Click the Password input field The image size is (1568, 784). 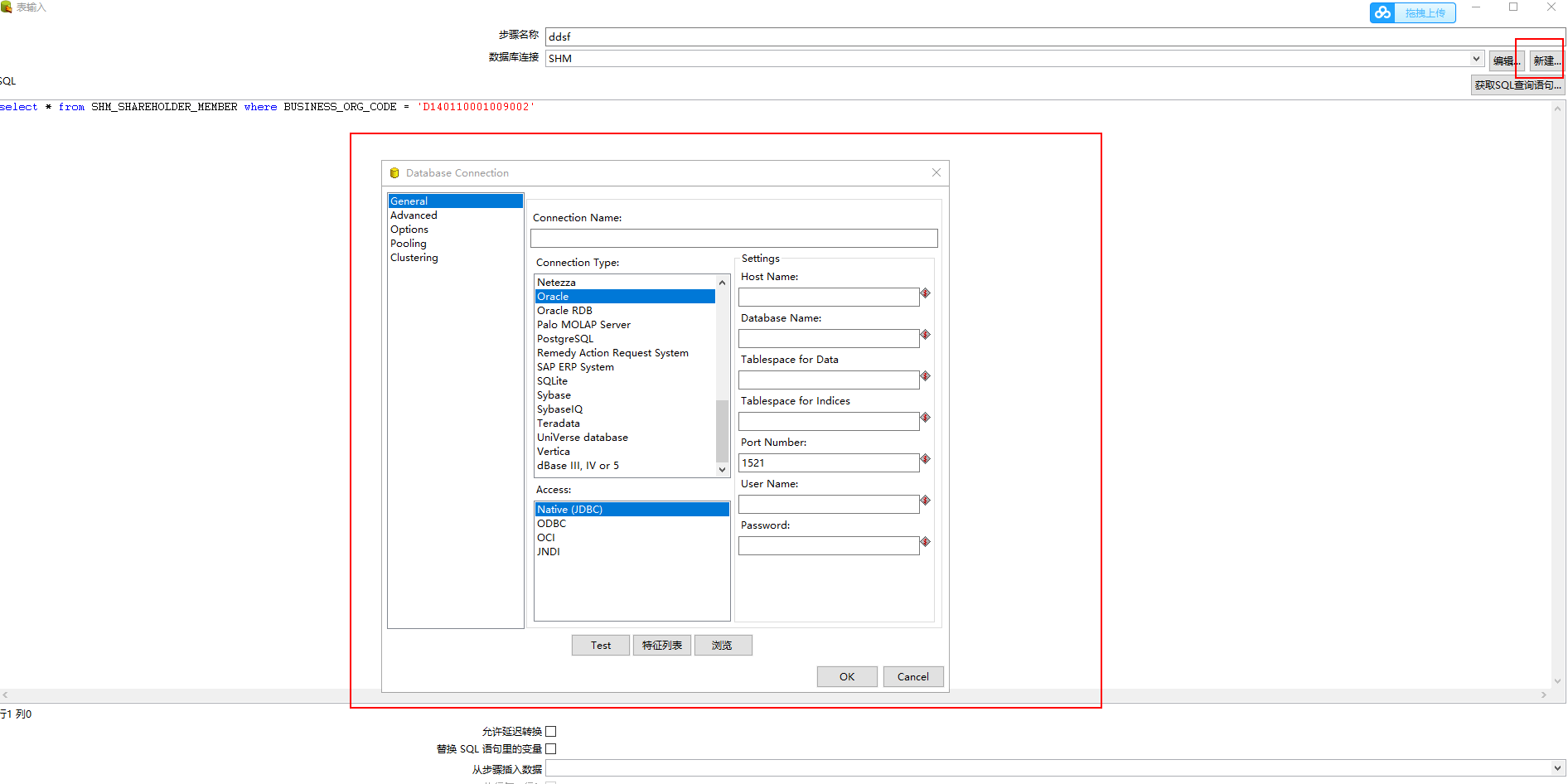[829, 545]
